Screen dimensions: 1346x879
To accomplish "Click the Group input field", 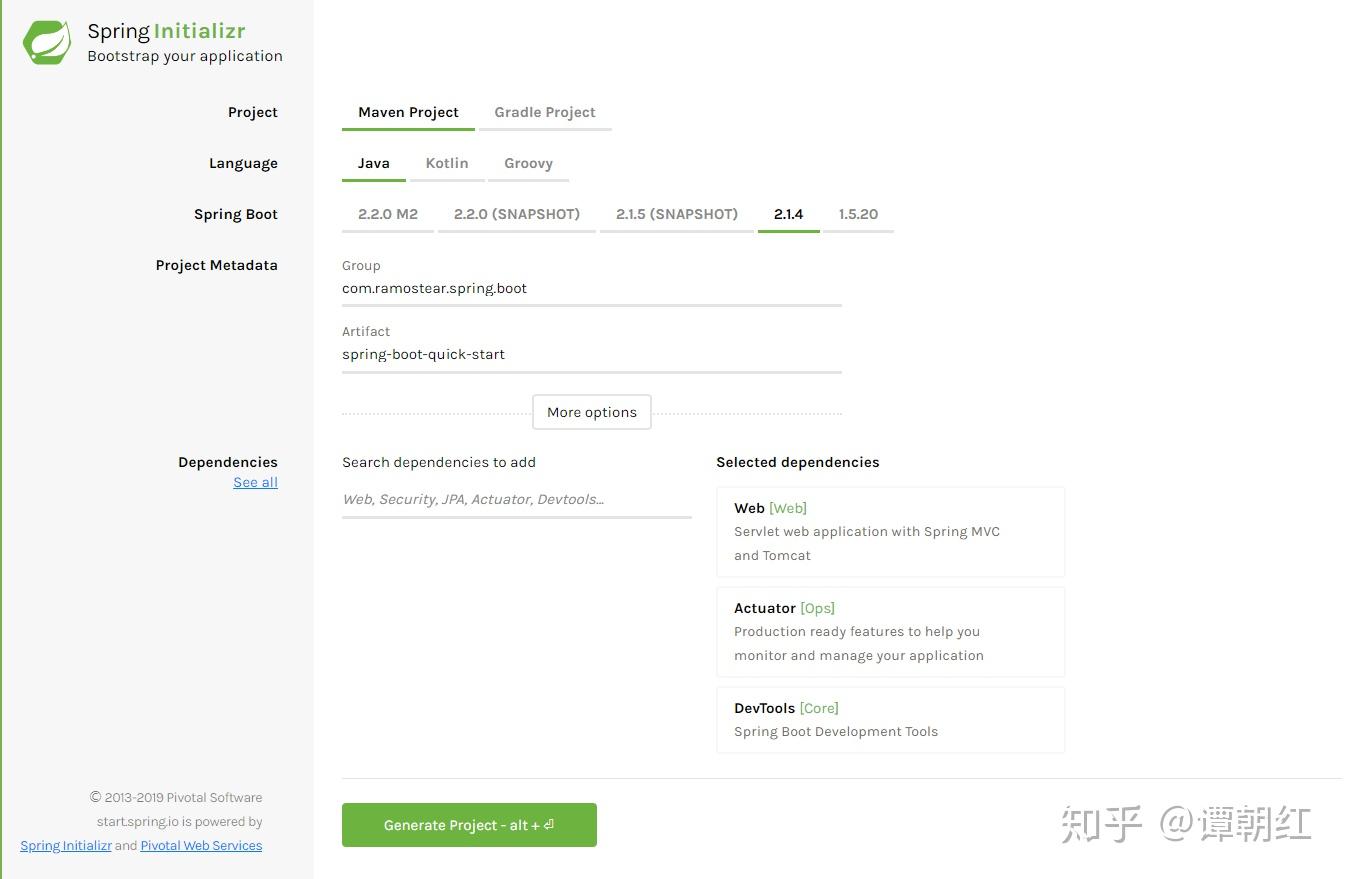I will click(x=591, y=288).
